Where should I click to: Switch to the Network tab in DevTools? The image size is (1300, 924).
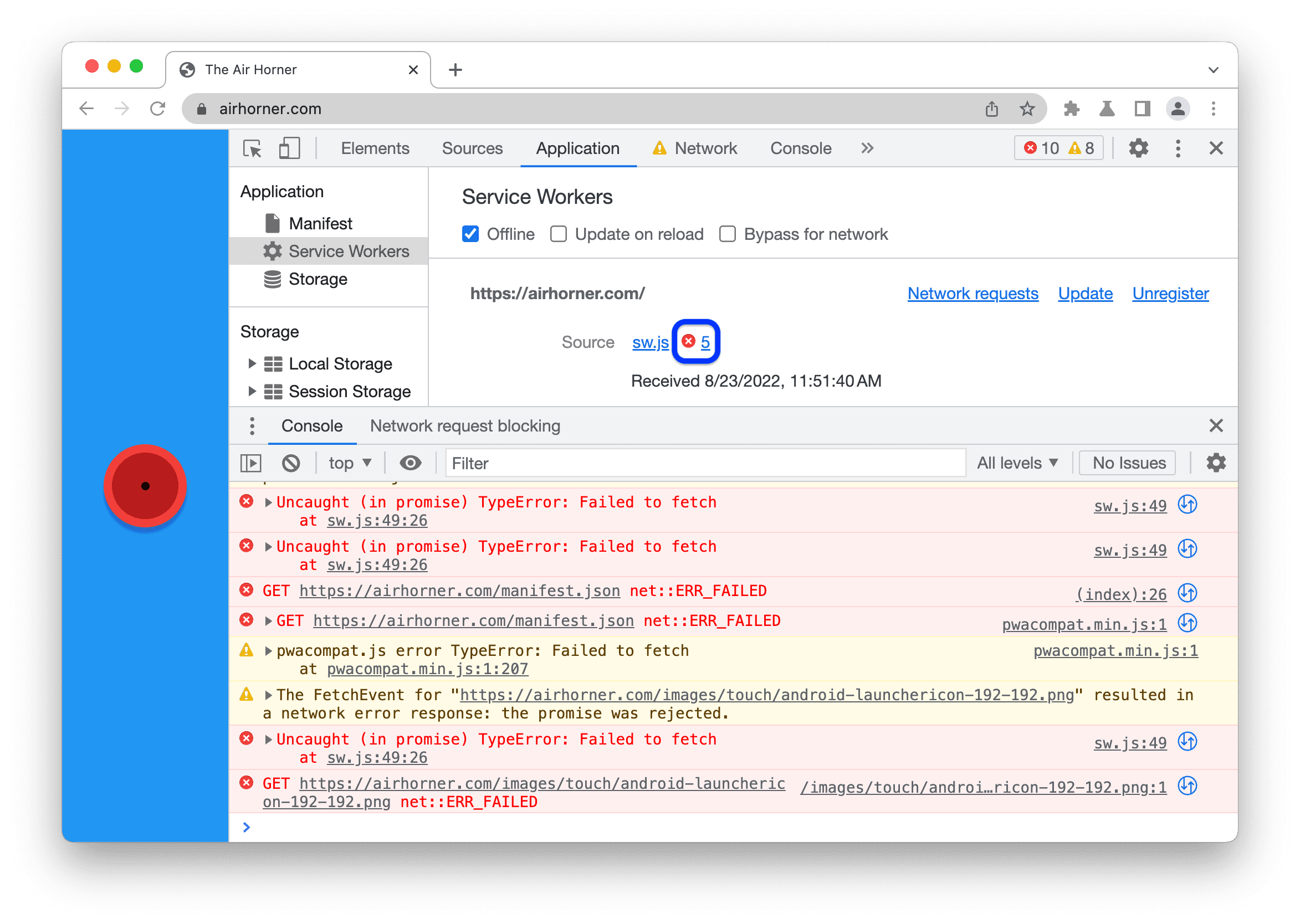pos(706,148)
